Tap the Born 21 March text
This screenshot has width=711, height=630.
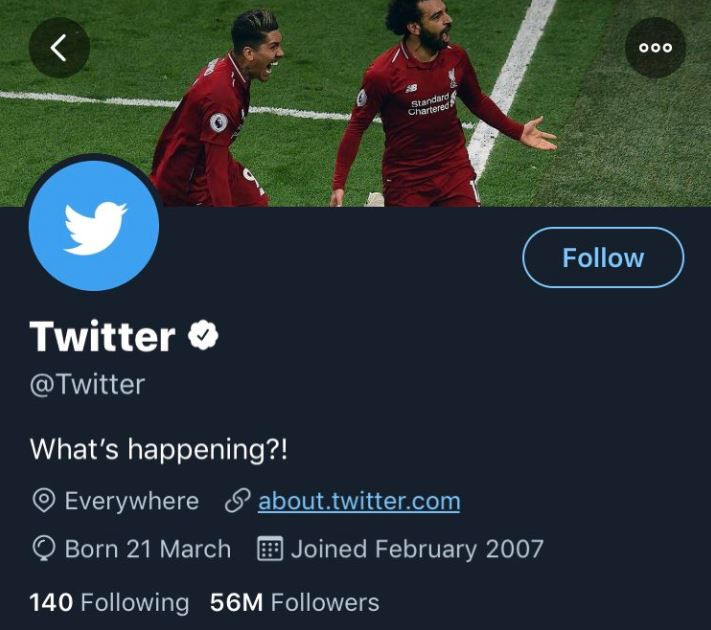click(148, 549)
